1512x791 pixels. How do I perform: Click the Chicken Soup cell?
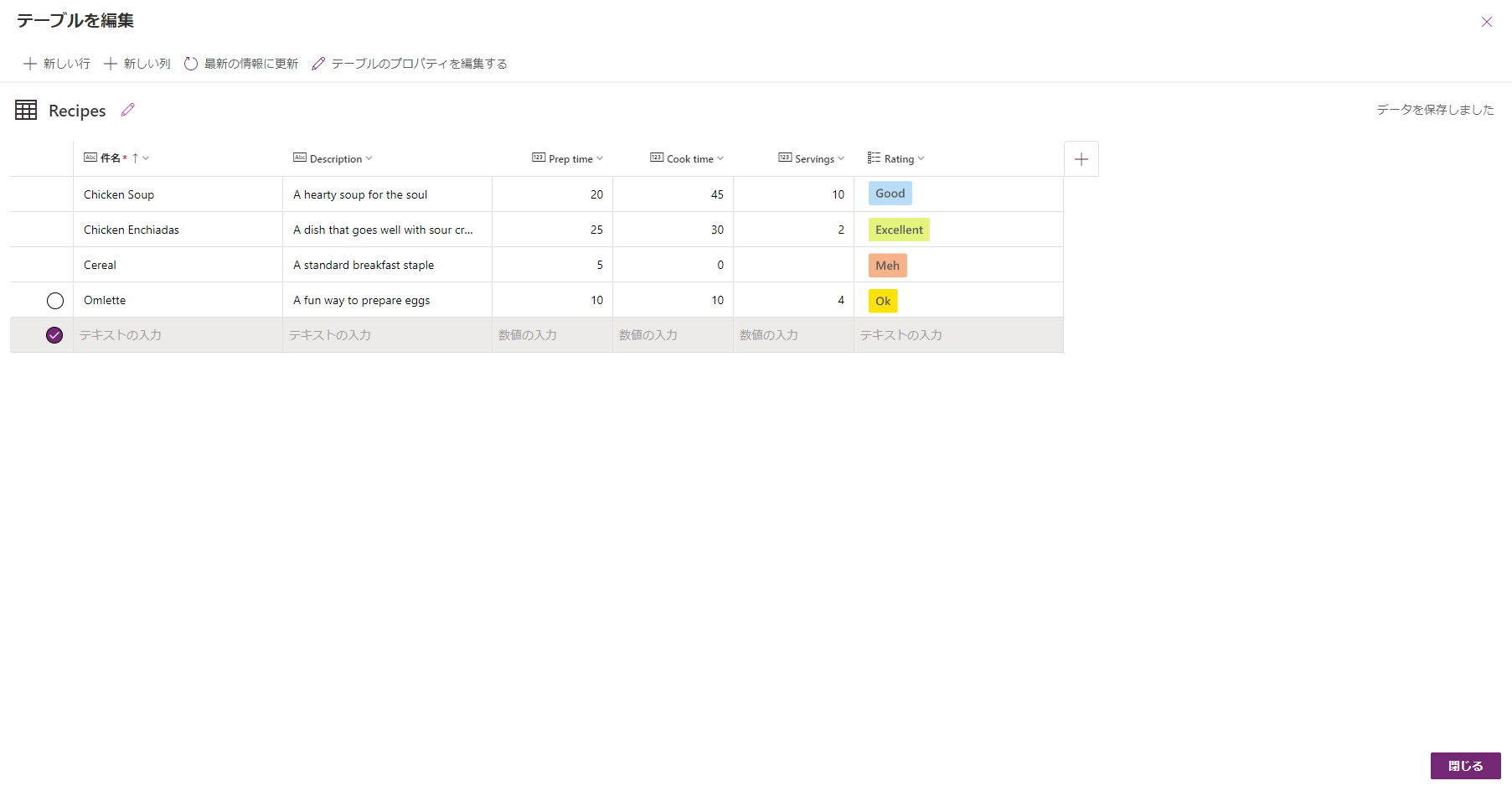click(178, 194)
